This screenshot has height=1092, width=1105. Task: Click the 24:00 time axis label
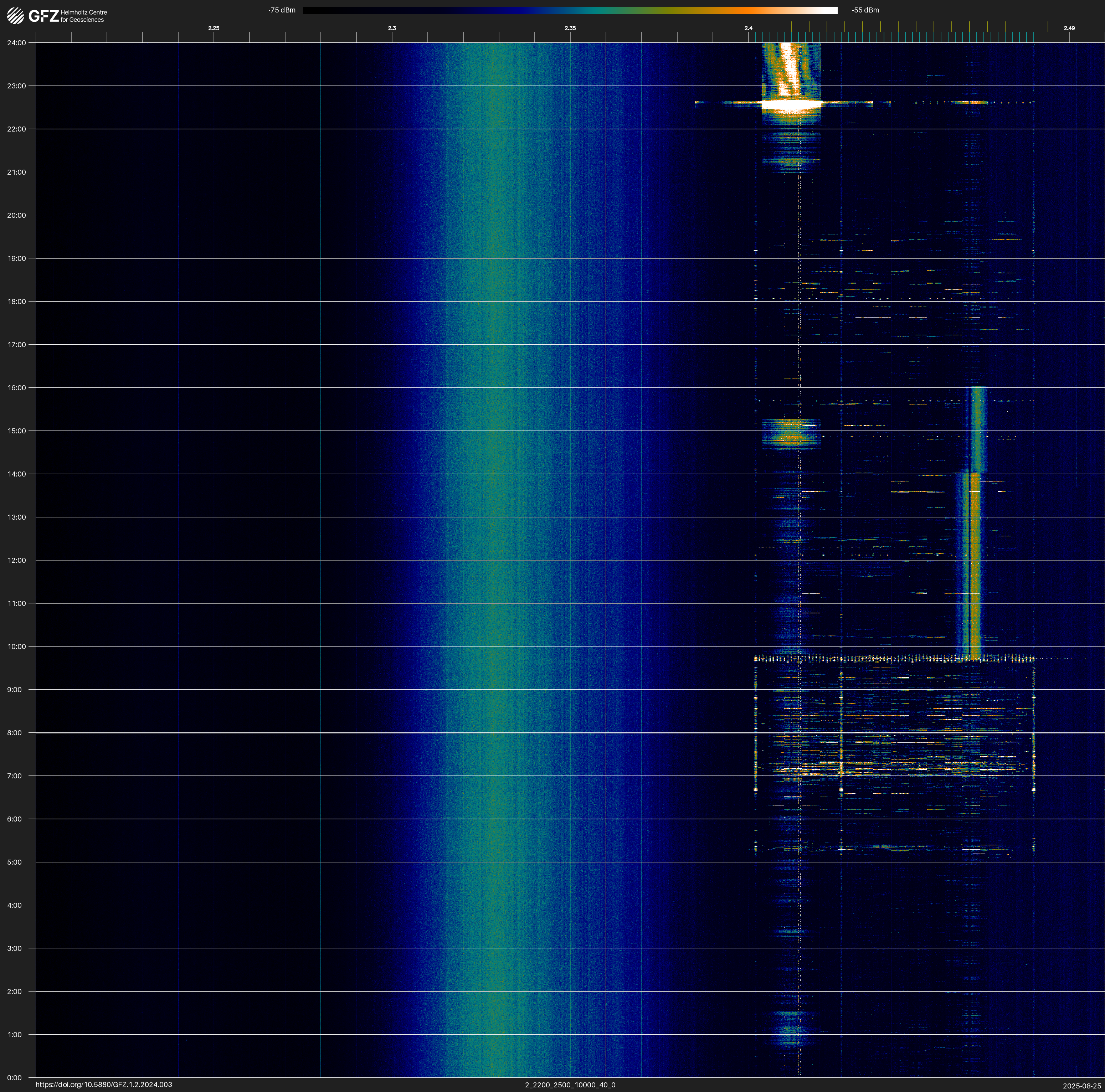pyautogui.click(x=17, y=43)
